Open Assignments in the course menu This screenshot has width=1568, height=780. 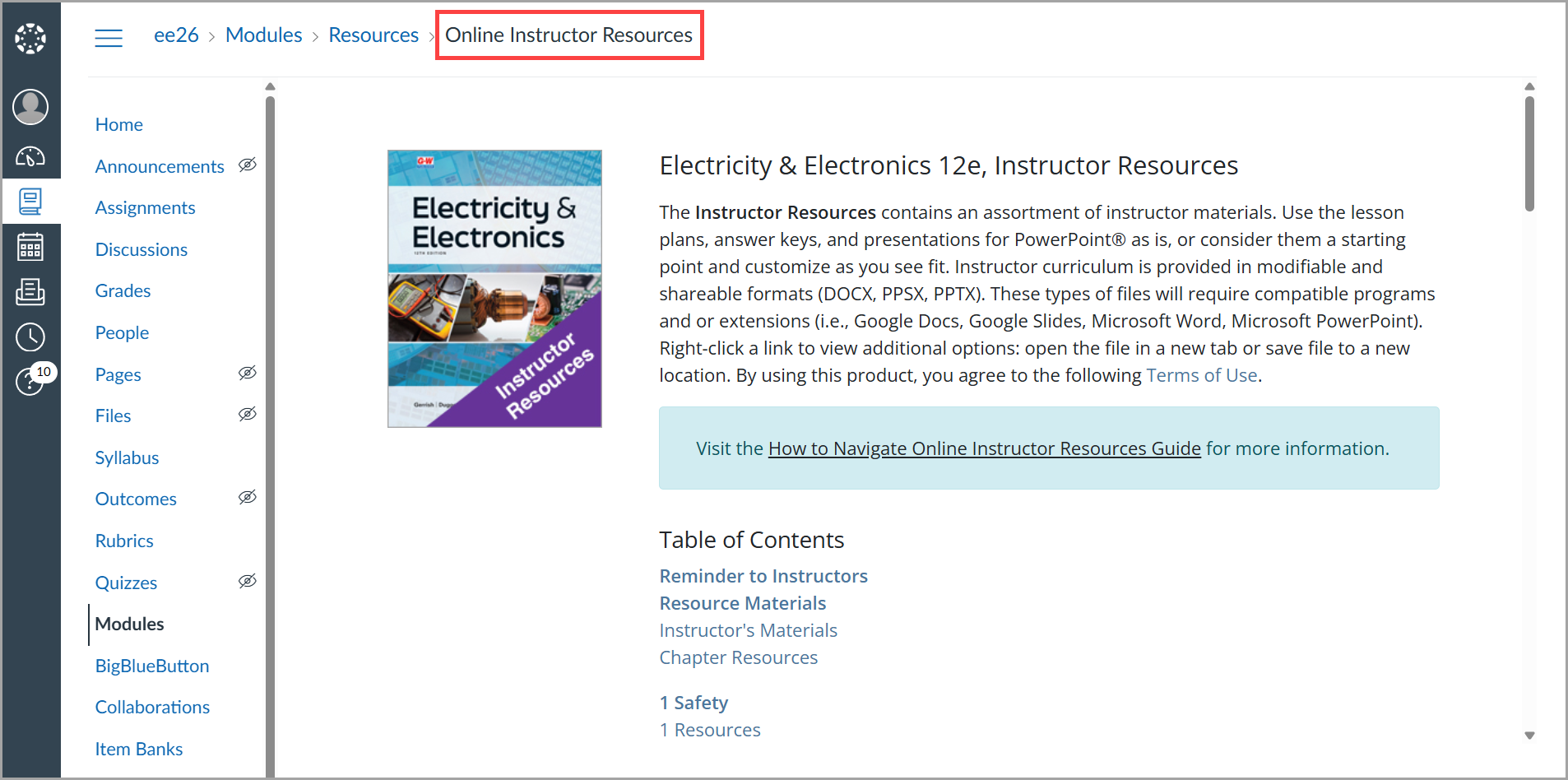[145, 208]
